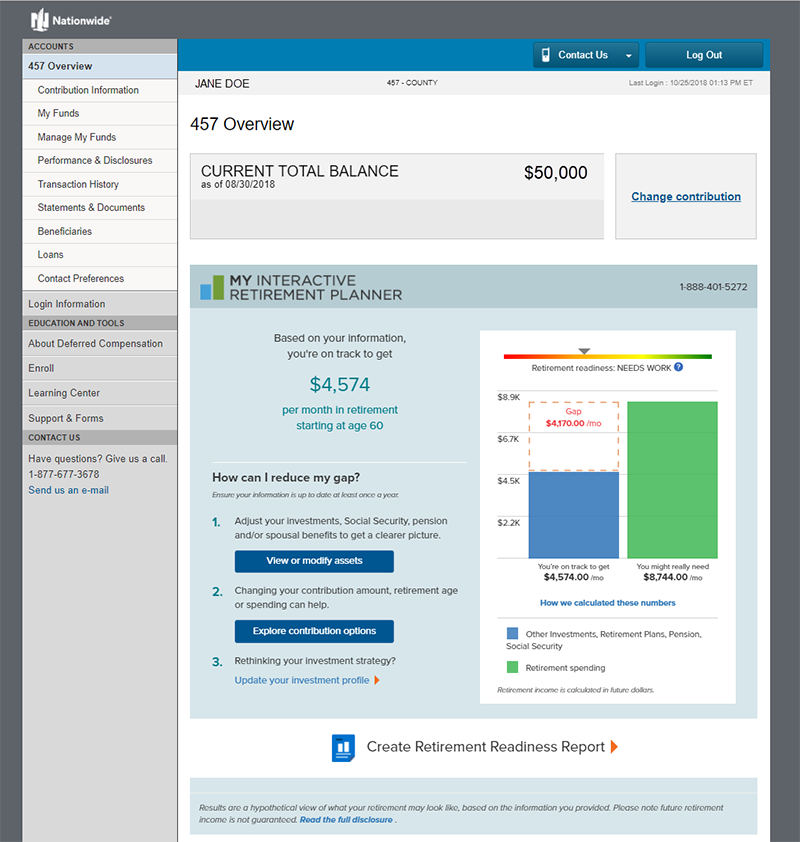Click the green Retirement spending legend swatch

point(512,667)
